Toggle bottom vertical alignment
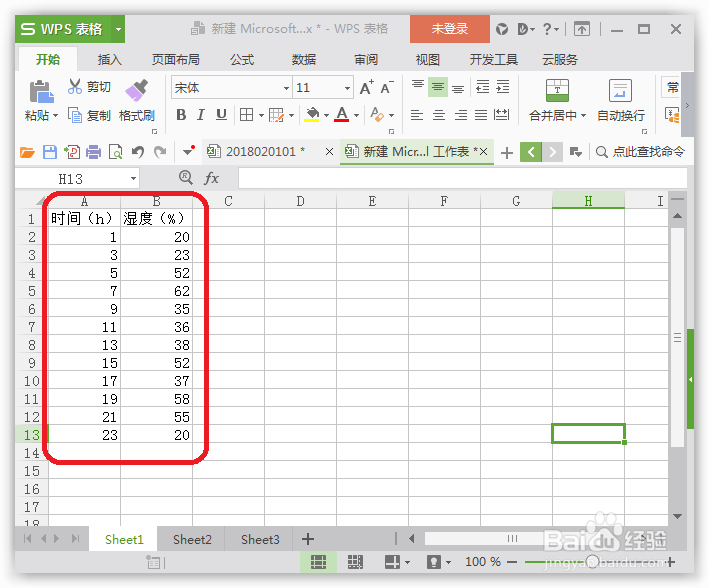709x588 pixels. (458, 87)
